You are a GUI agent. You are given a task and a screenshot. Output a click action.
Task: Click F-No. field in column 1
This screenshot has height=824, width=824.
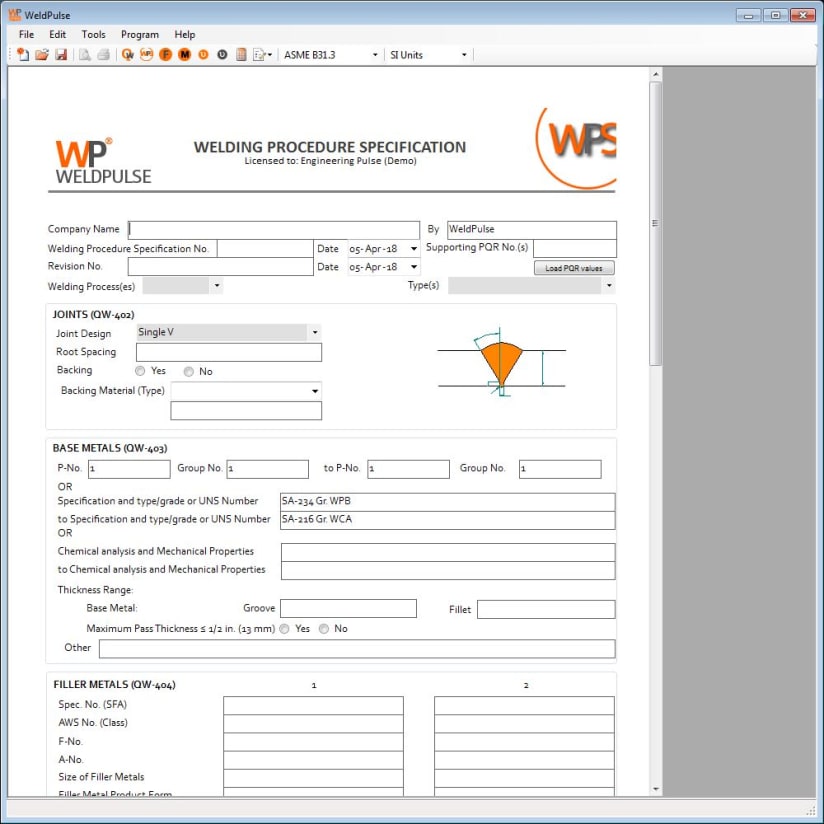pyautogui.click(x=313, y=741)
